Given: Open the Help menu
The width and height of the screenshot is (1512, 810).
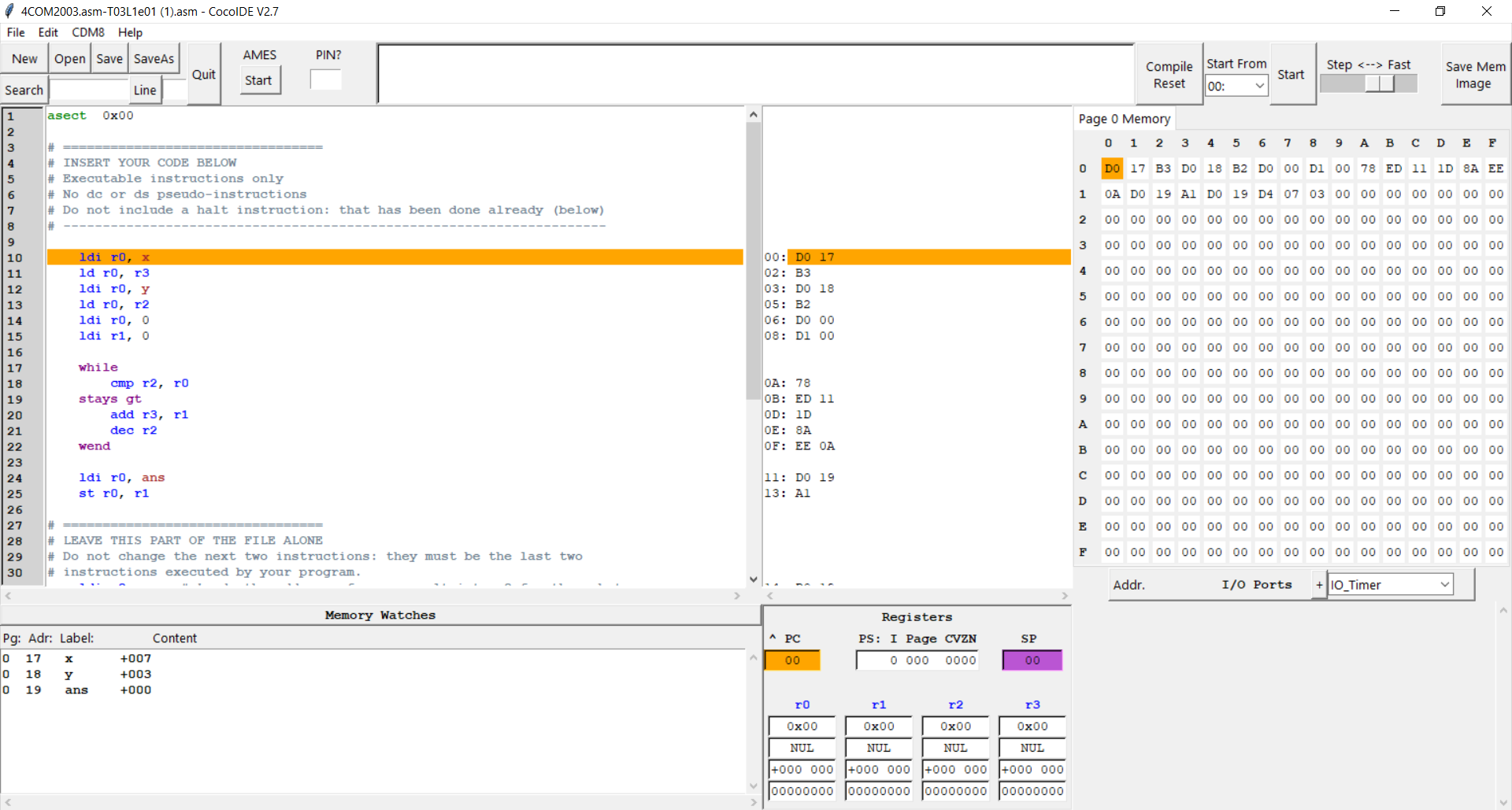Looking at the screenshot, I should click(x=130, y=32).
